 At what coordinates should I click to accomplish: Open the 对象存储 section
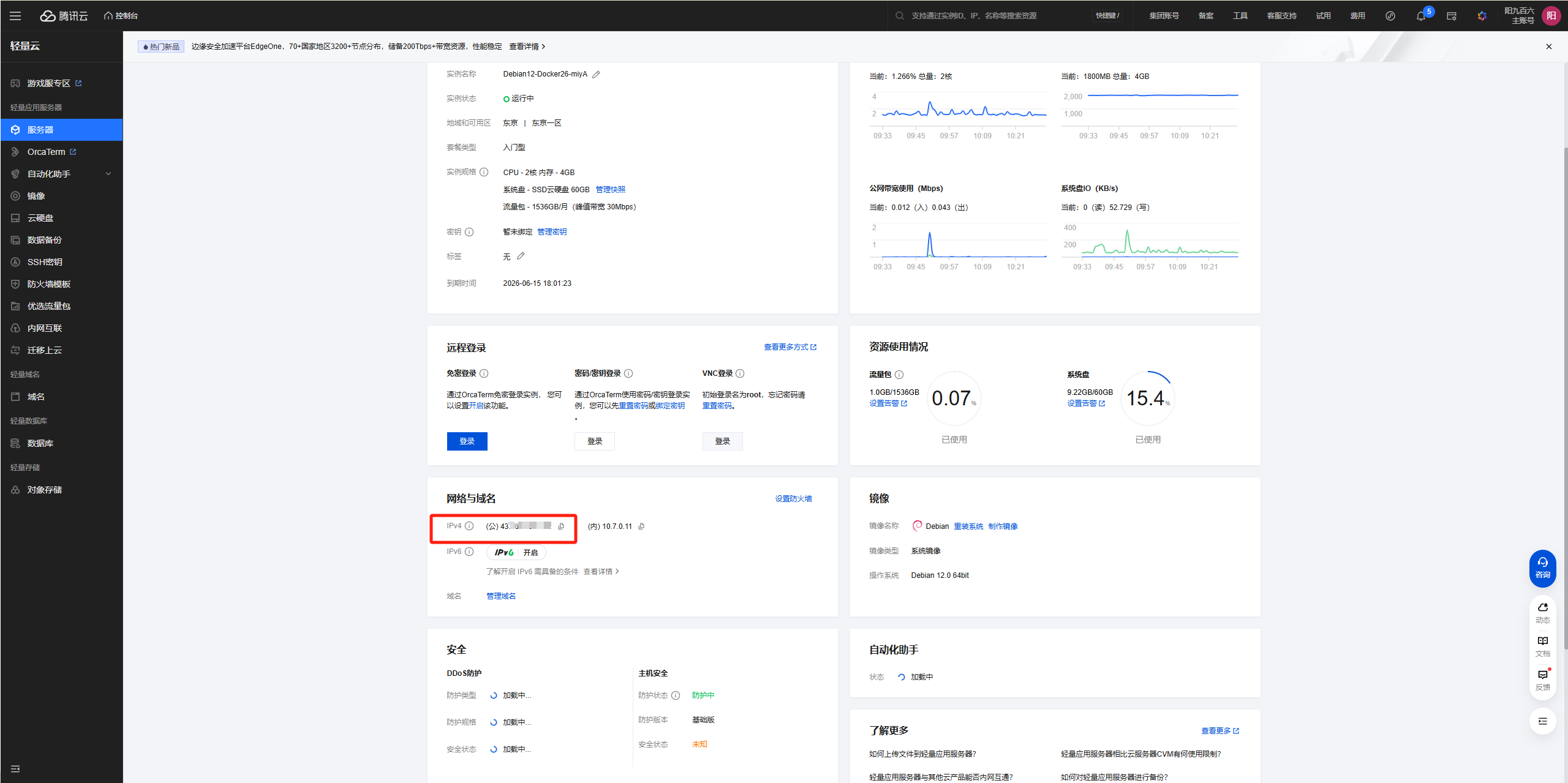coord(43,489)
